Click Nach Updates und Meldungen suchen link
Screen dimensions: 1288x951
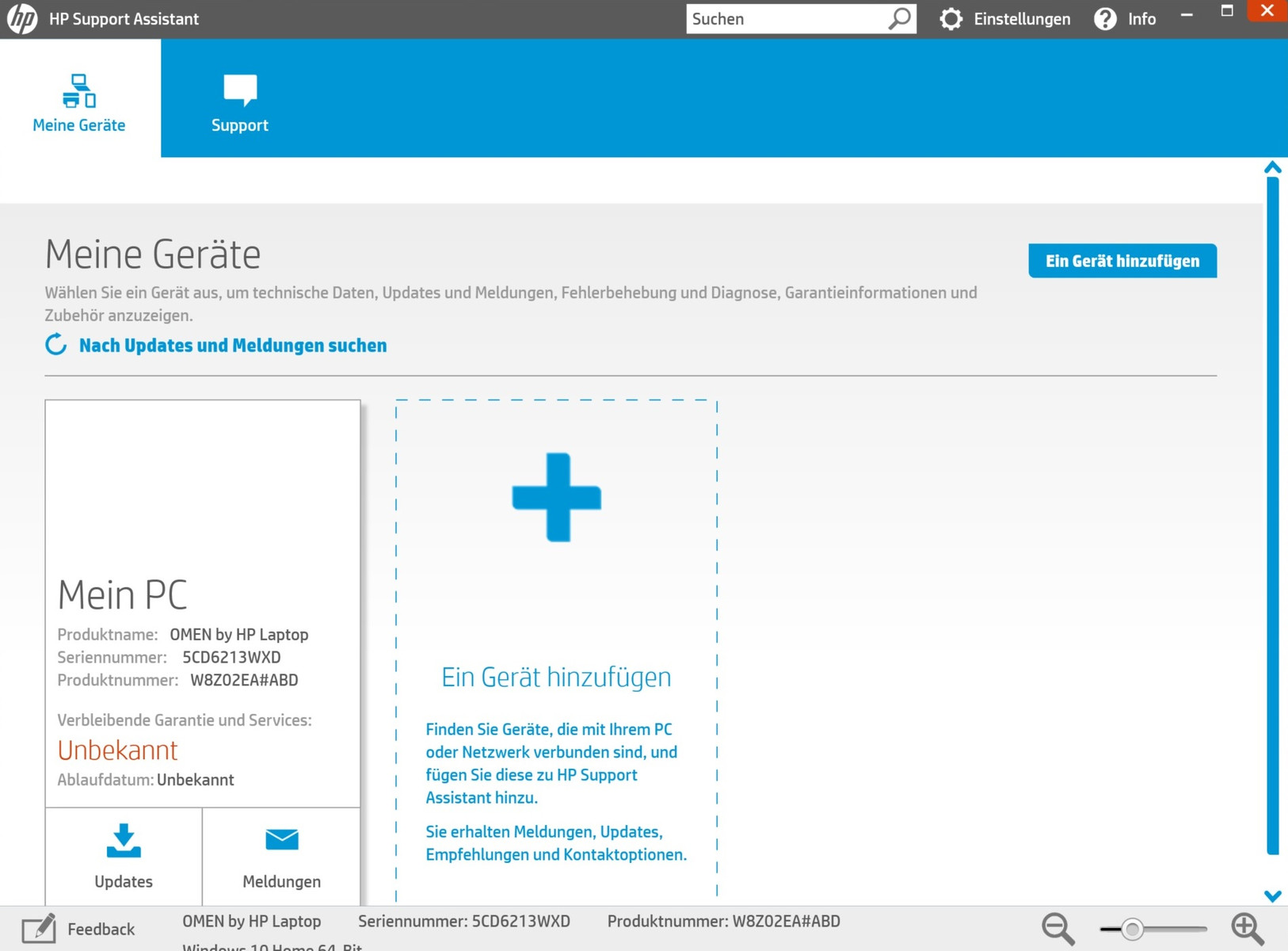233,346
